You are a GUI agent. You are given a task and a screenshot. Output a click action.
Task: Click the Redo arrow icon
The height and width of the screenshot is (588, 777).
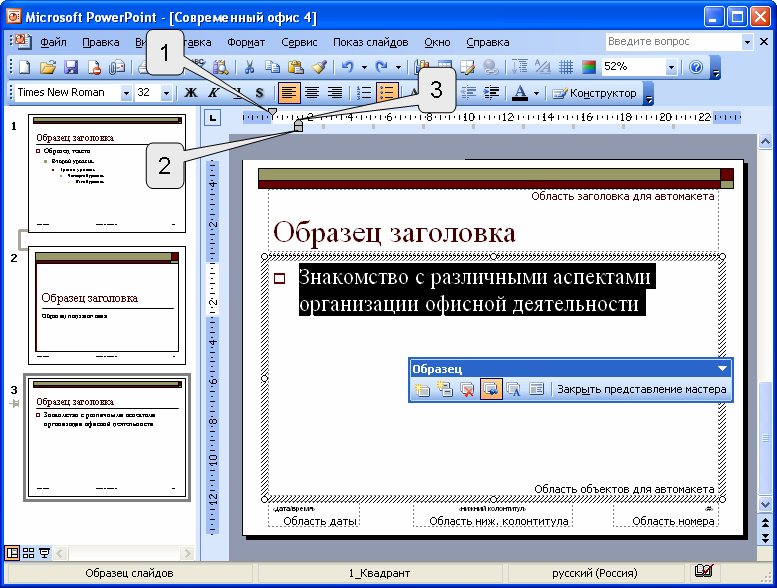tap(381, 67)
